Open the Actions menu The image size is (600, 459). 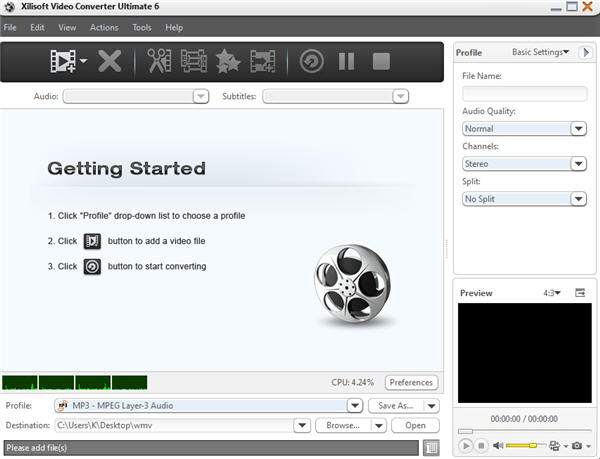tap(104, 28)
